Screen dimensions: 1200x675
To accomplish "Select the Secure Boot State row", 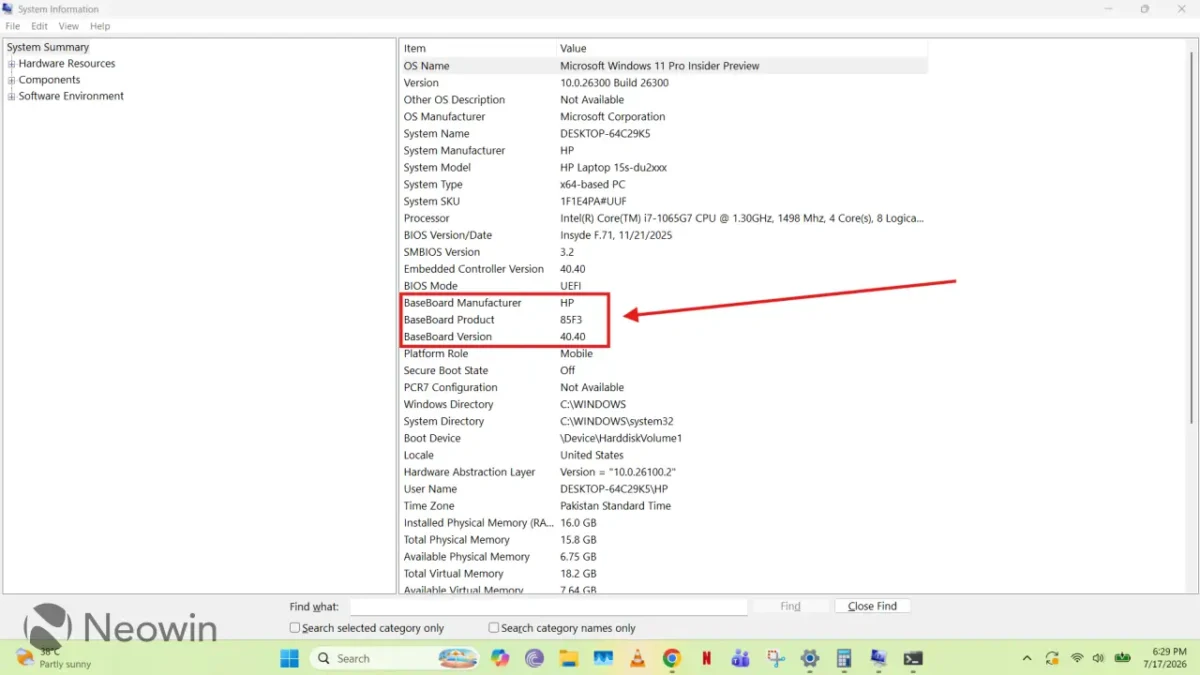I will tap(664, 371).
